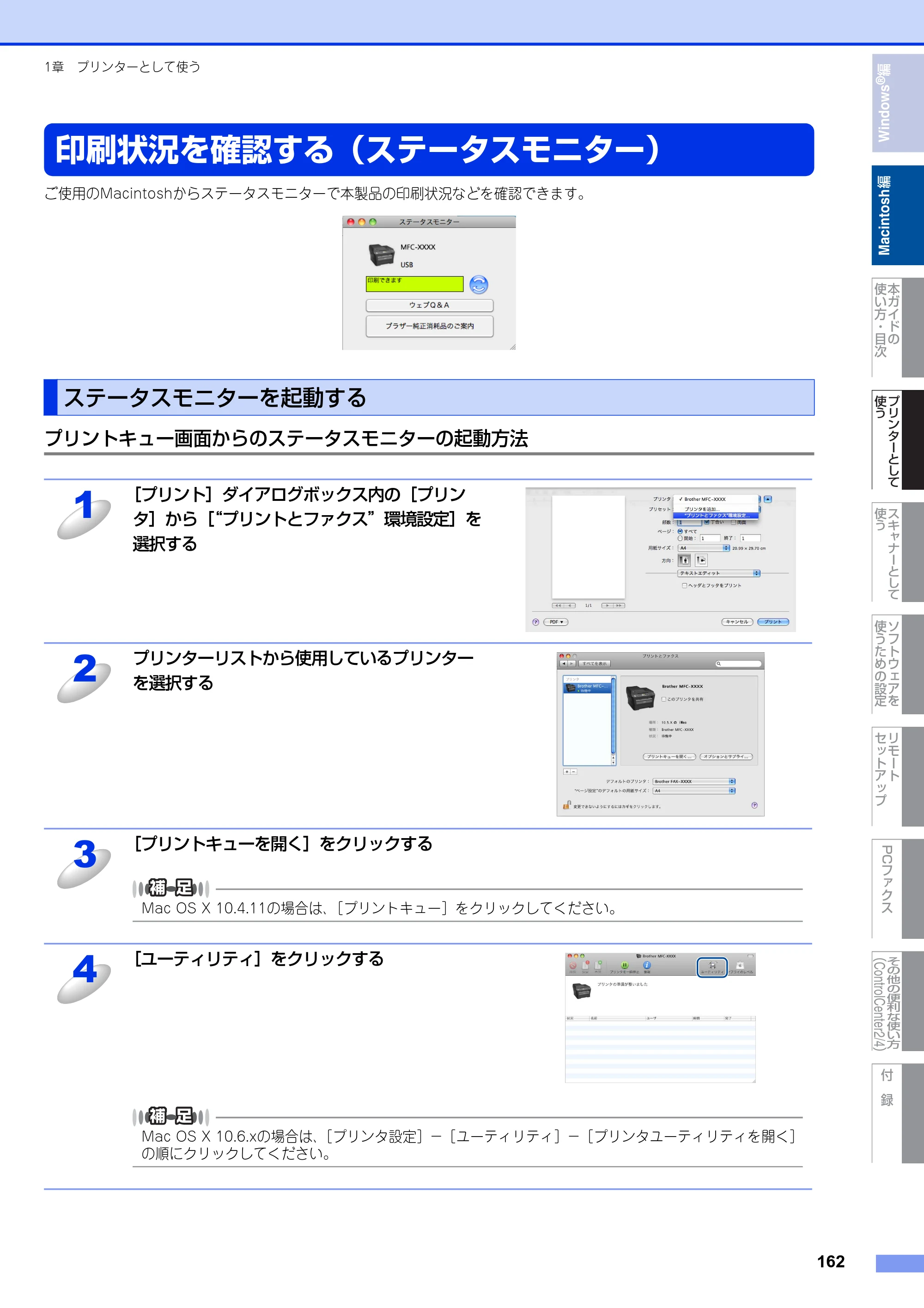The image size is (924, 1308).
Task: Open the スキャナーとして使う side tab
Action: 897,552
